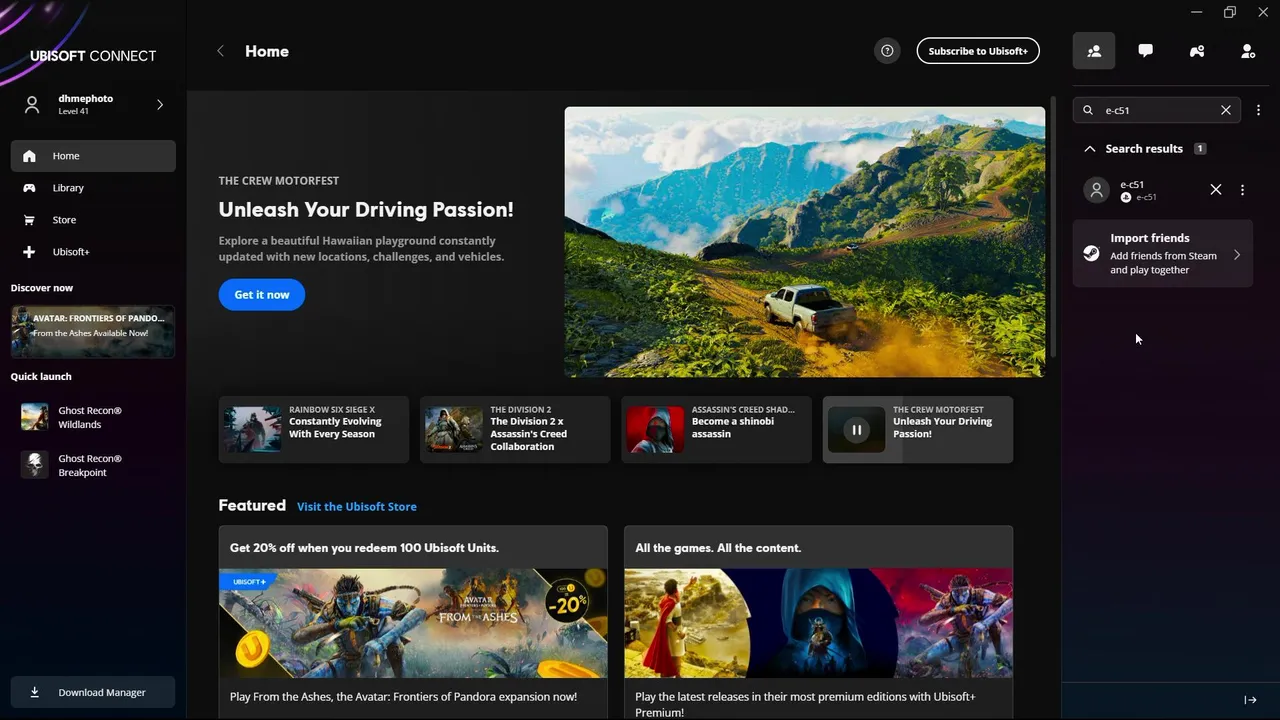Click The Crew Motorfest hero image
The image size is (1280, 720).
pyautogui.click(x=805, y=242)
